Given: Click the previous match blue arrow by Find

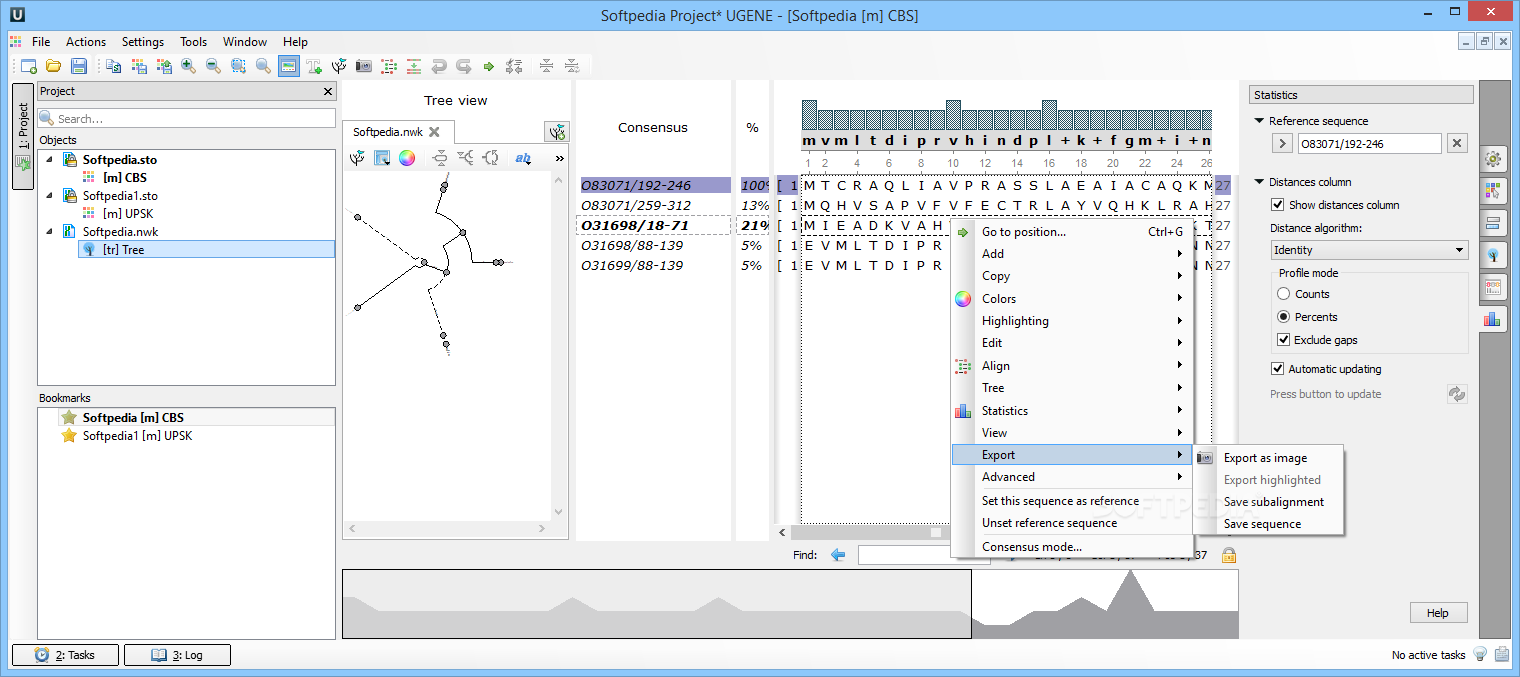Looking at the screenshot, I should pyautogui.click(x=838, y=555).
